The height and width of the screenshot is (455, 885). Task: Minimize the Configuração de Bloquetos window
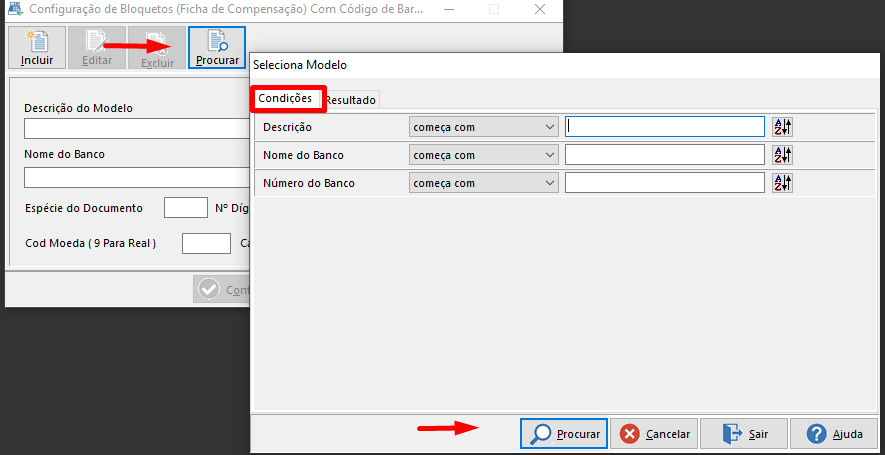449,9
